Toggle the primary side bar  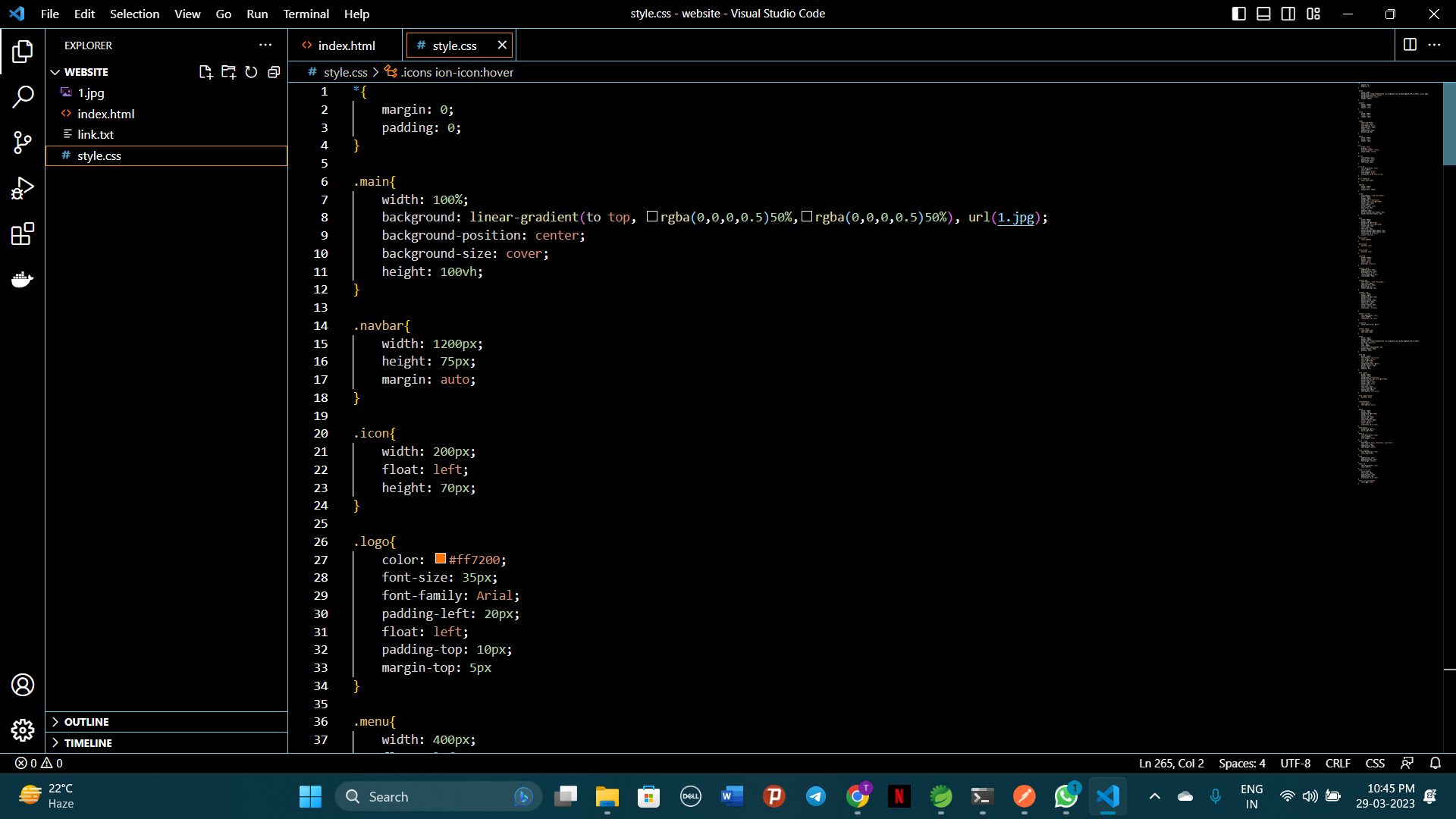click(1238, 13)
